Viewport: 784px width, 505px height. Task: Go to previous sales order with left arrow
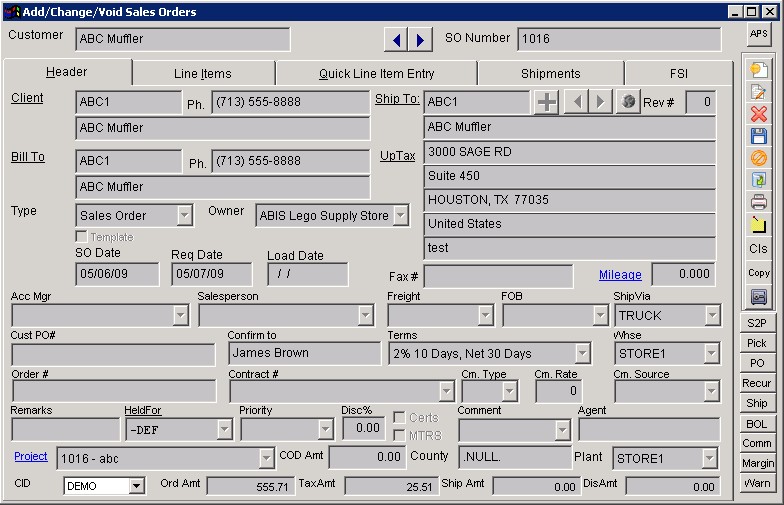[x=397, y=39]
